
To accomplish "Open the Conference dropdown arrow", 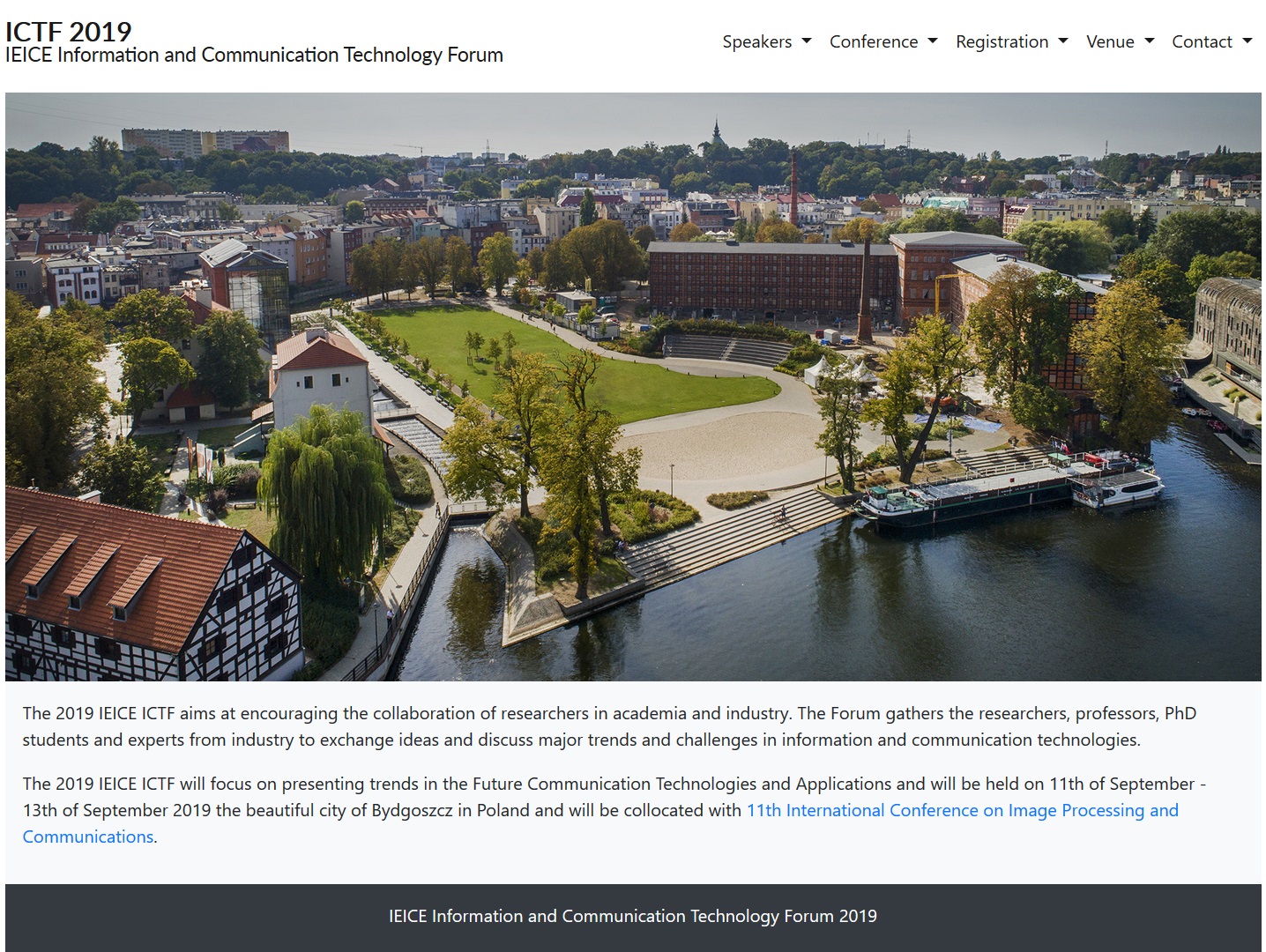I will coord(932,41).
